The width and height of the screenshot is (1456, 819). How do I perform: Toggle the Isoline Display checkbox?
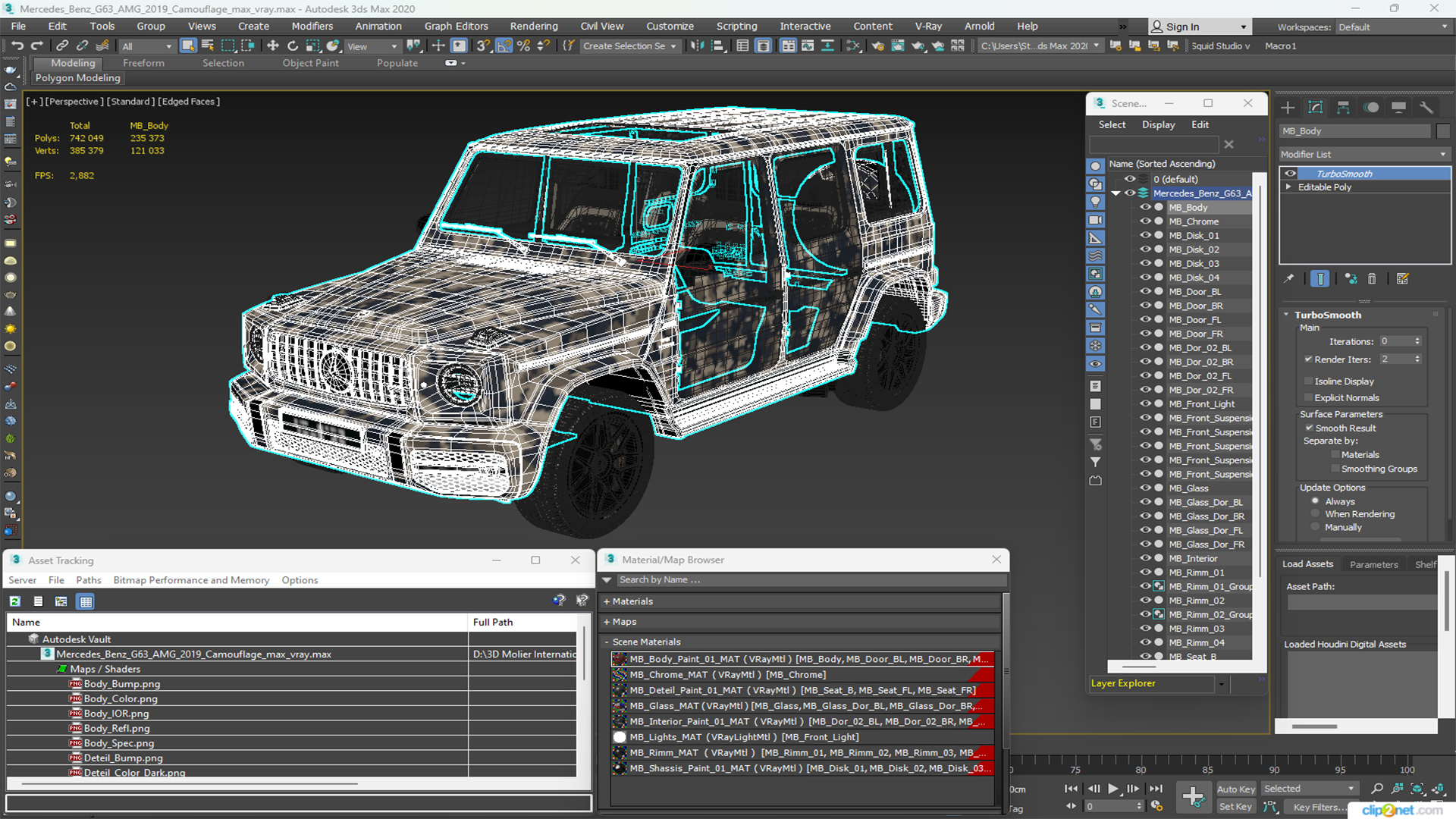pos(1309,381)
